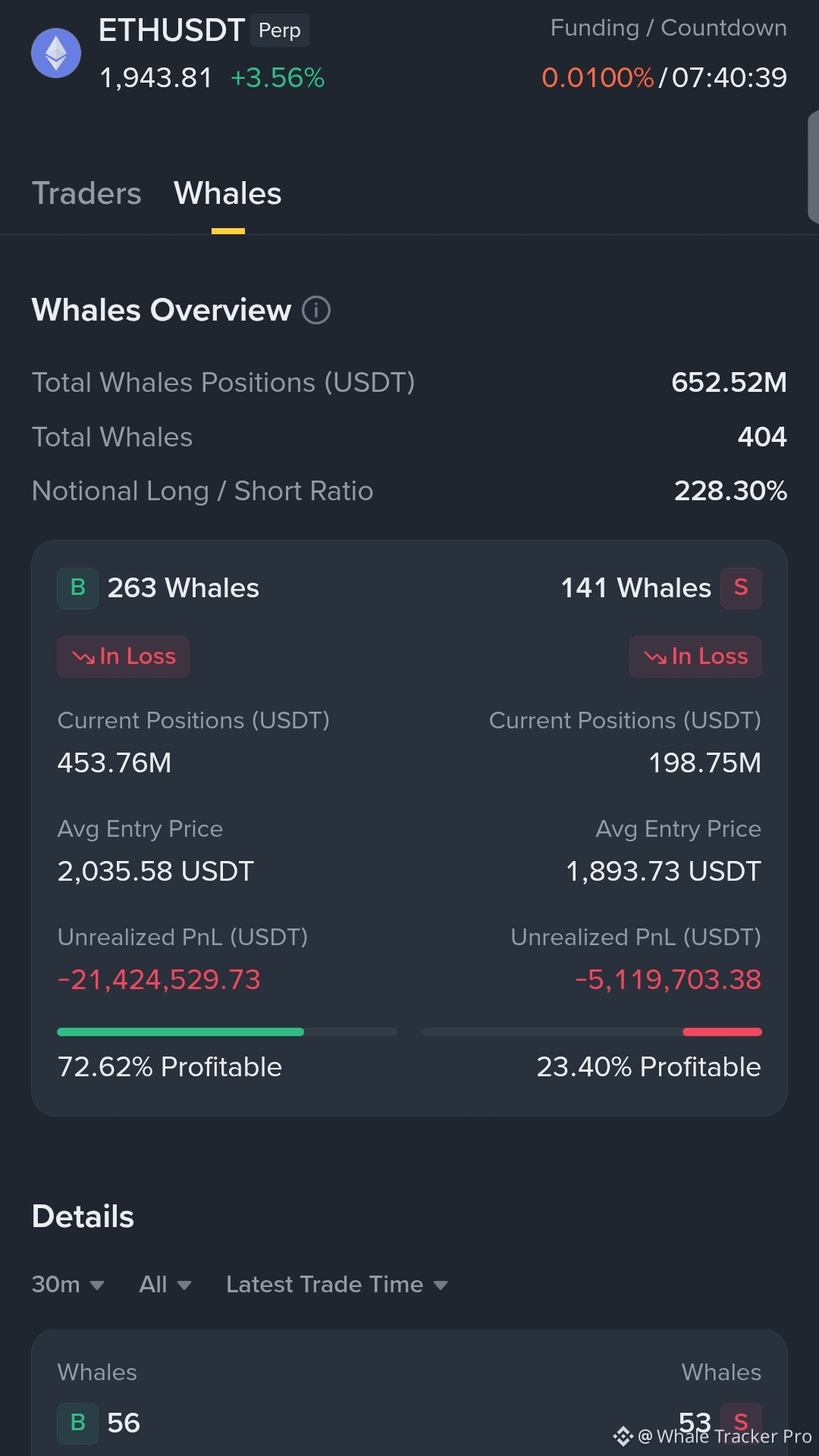Expand the 30m timeframe dropdown
Image resolution: width=819 pixels, height=1456 pixels.
[x=67, y=1285]
